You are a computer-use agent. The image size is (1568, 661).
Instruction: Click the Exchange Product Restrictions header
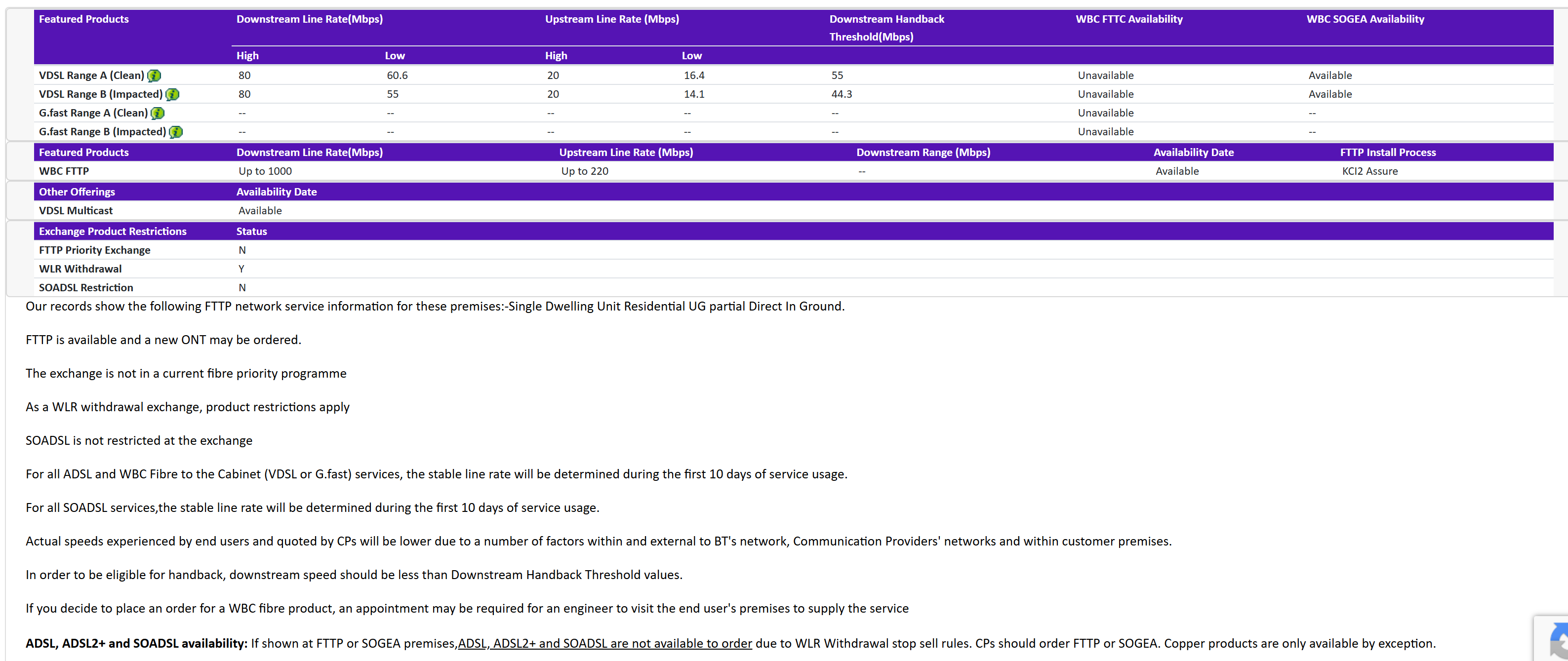point(113,232)
